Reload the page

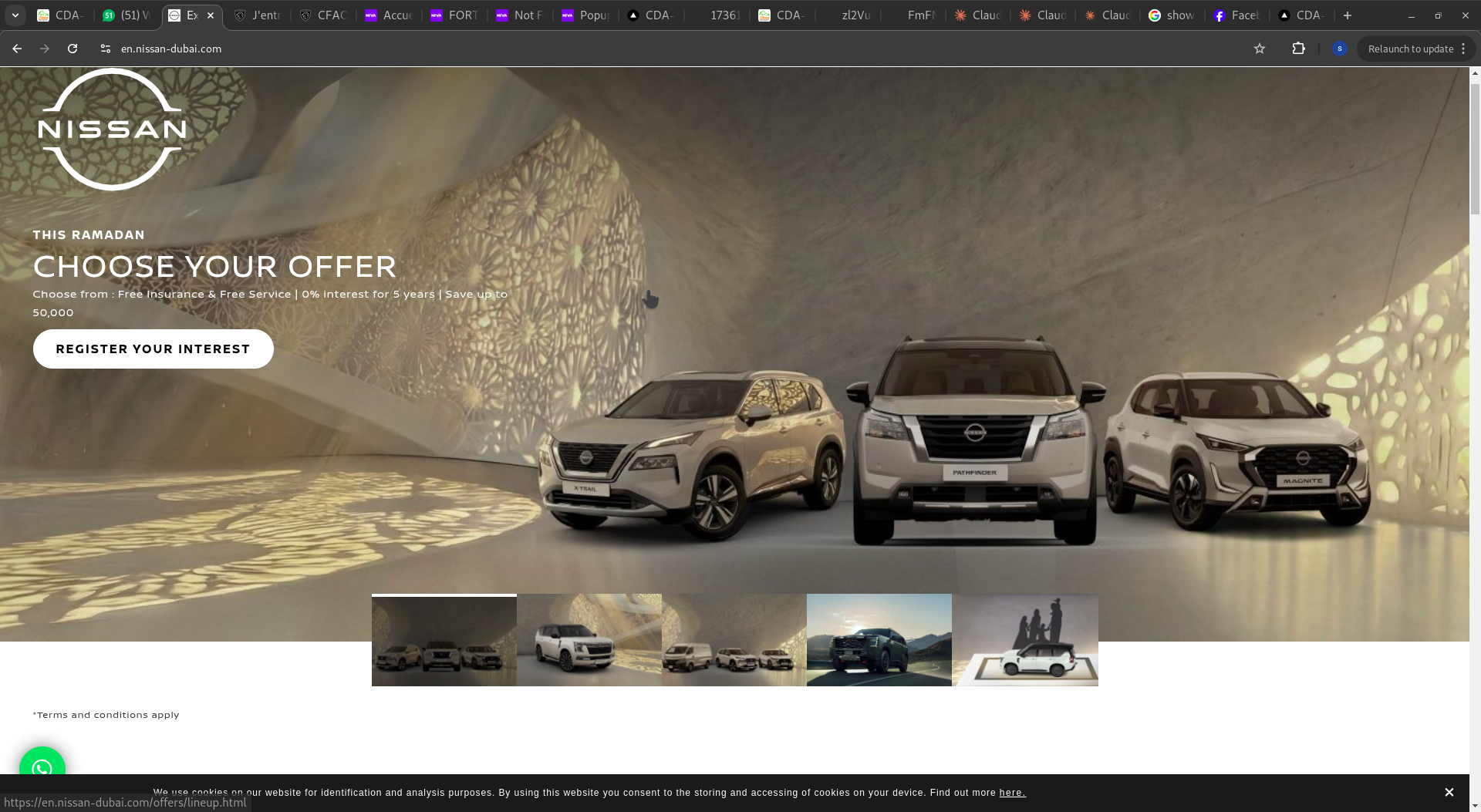(x=73, y=49)
